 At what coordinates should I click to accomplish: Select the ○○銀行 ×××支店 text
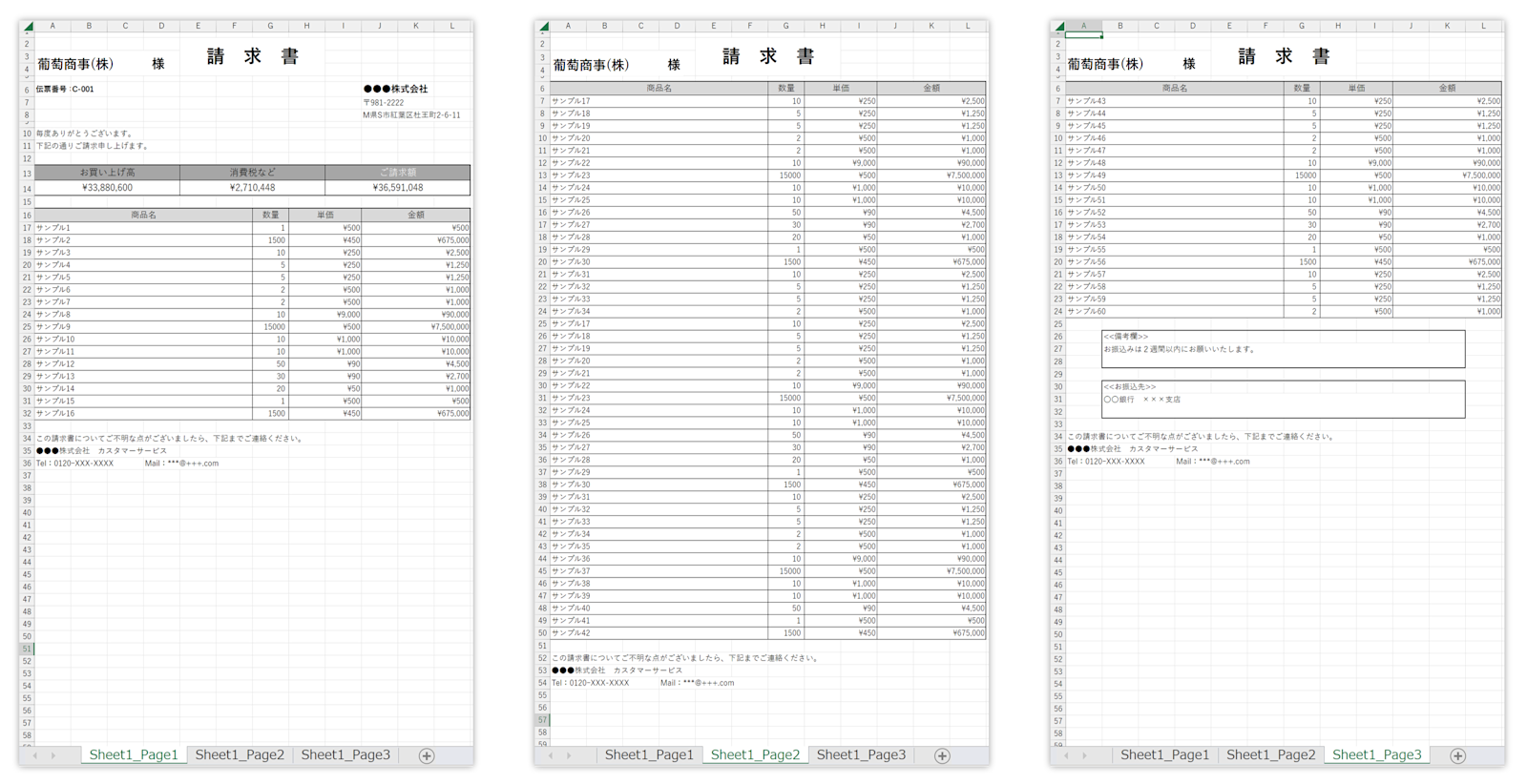click(x=1142, y=400)
